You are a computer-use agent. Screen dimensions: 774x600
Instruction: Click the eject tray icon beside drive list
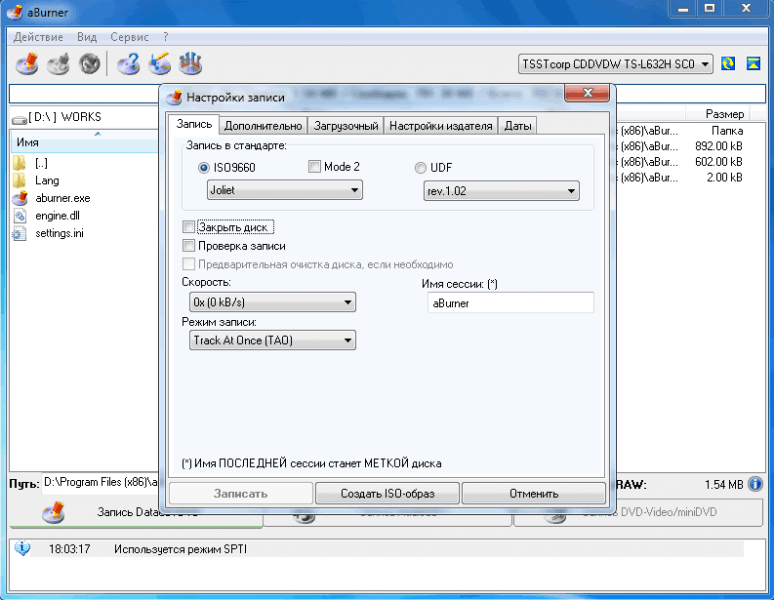[x=753, y=64]
